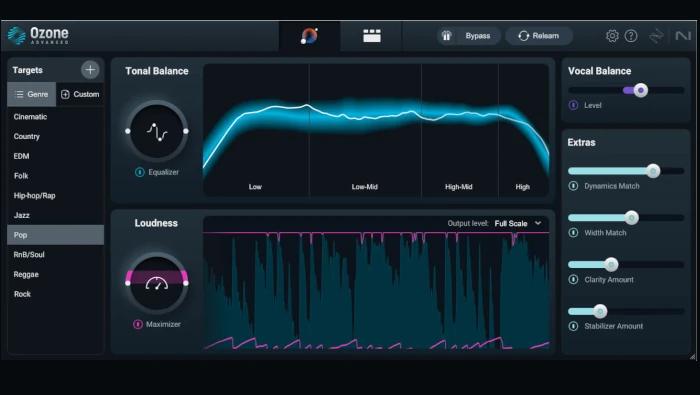700x395 pixels.
Task: Toggle the Dynamics Match power button
Action: [573, 186]
